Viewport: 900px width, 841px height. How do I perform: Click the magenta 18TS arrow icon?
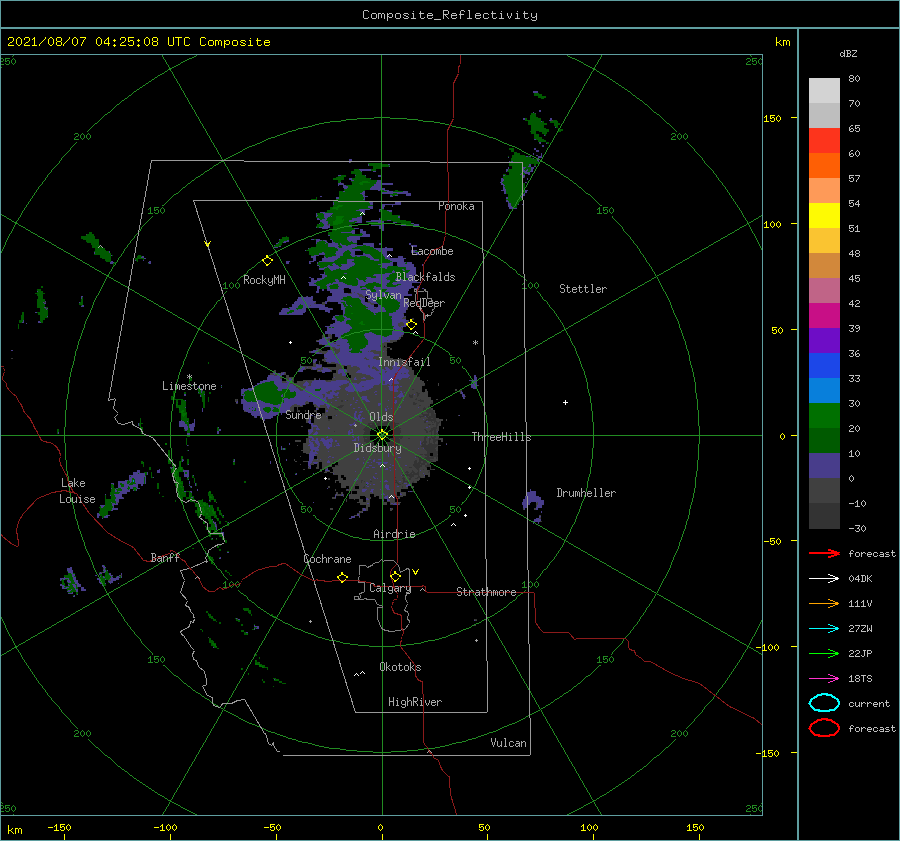point(824,679)
